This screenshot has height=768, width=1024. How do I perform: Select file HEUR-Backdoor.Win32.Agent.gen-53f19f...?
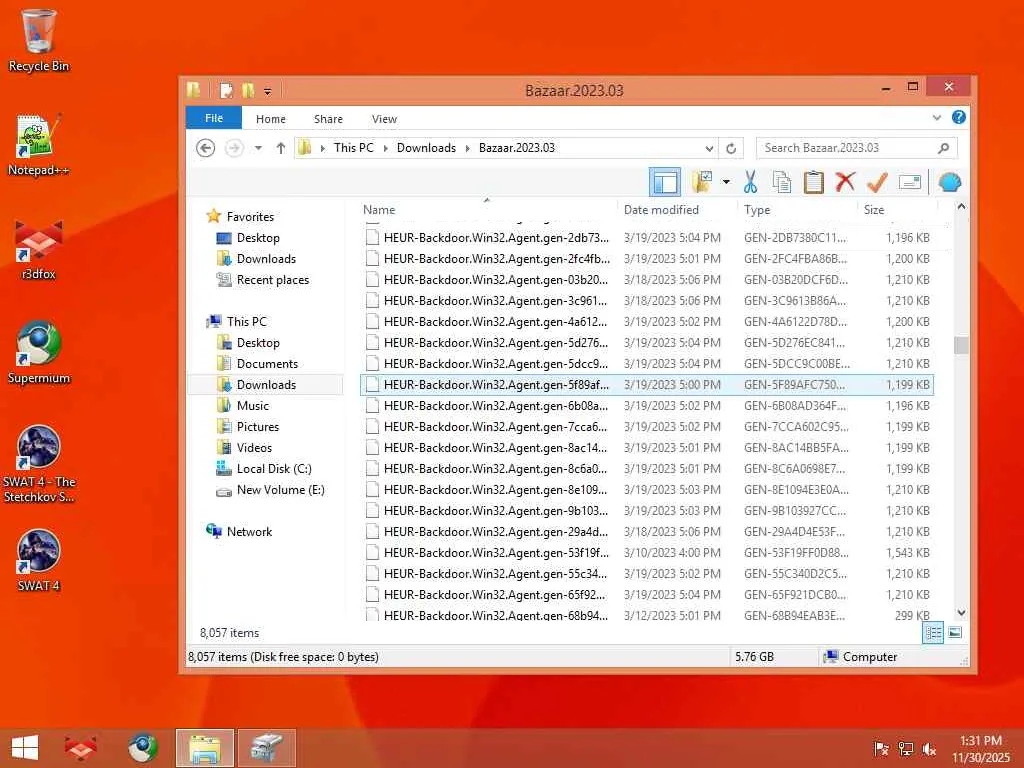coord(647,552)
